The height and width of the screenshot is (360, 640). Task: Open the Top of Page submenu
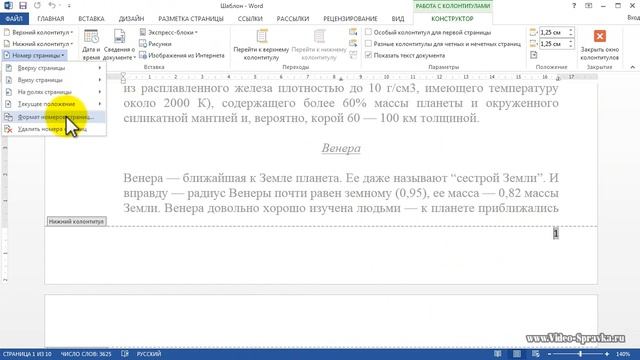(53, 68)
